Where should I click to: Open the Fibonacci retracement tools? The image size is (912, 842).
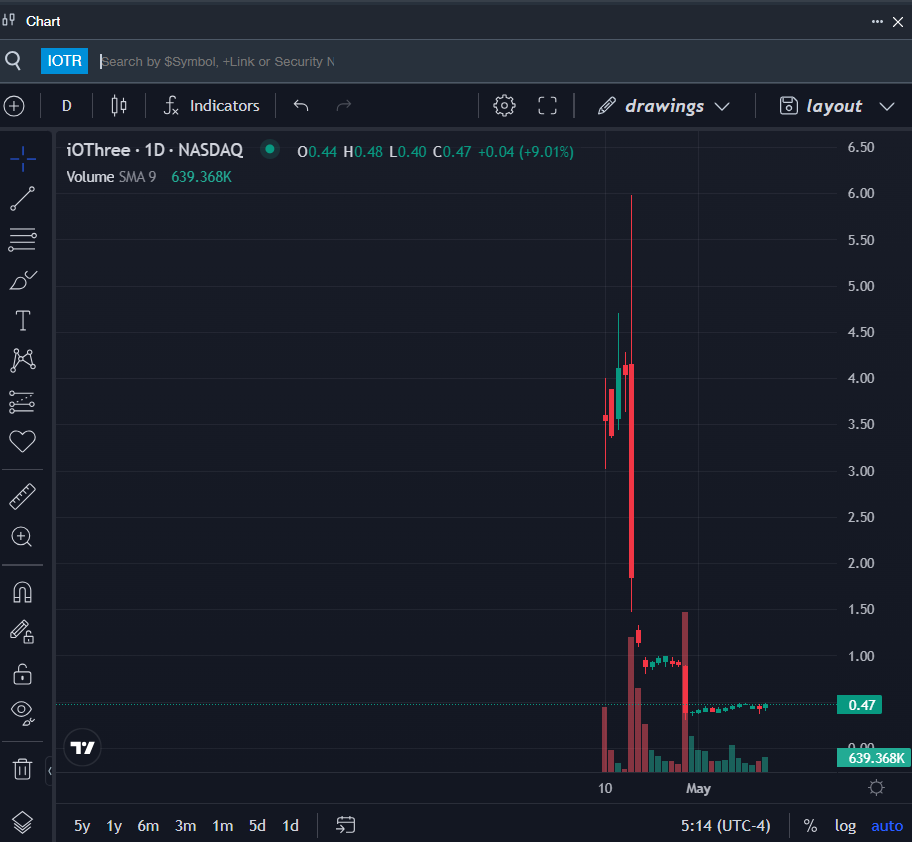23,239
